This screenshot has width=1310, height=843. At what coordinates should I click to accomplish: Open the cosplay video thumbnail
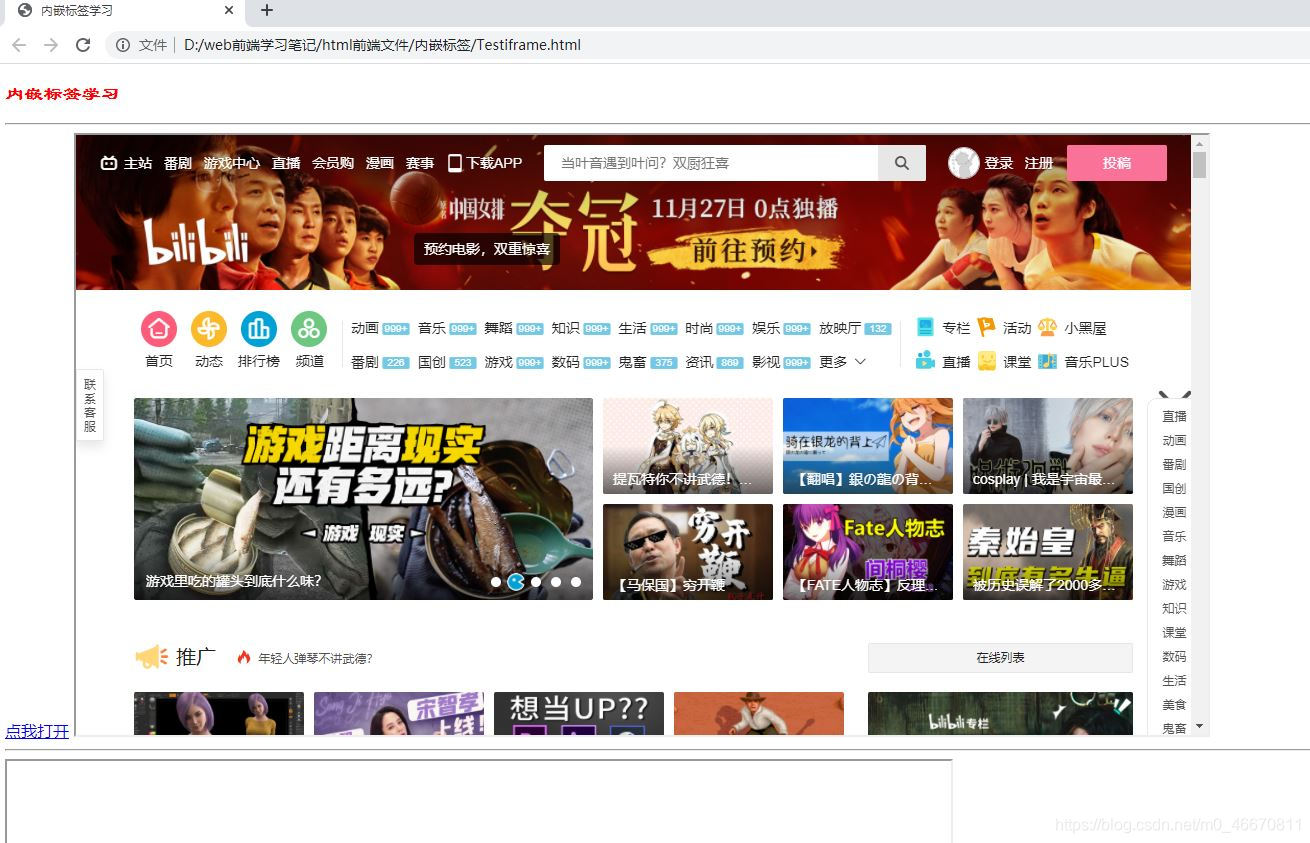[1048, 446]
